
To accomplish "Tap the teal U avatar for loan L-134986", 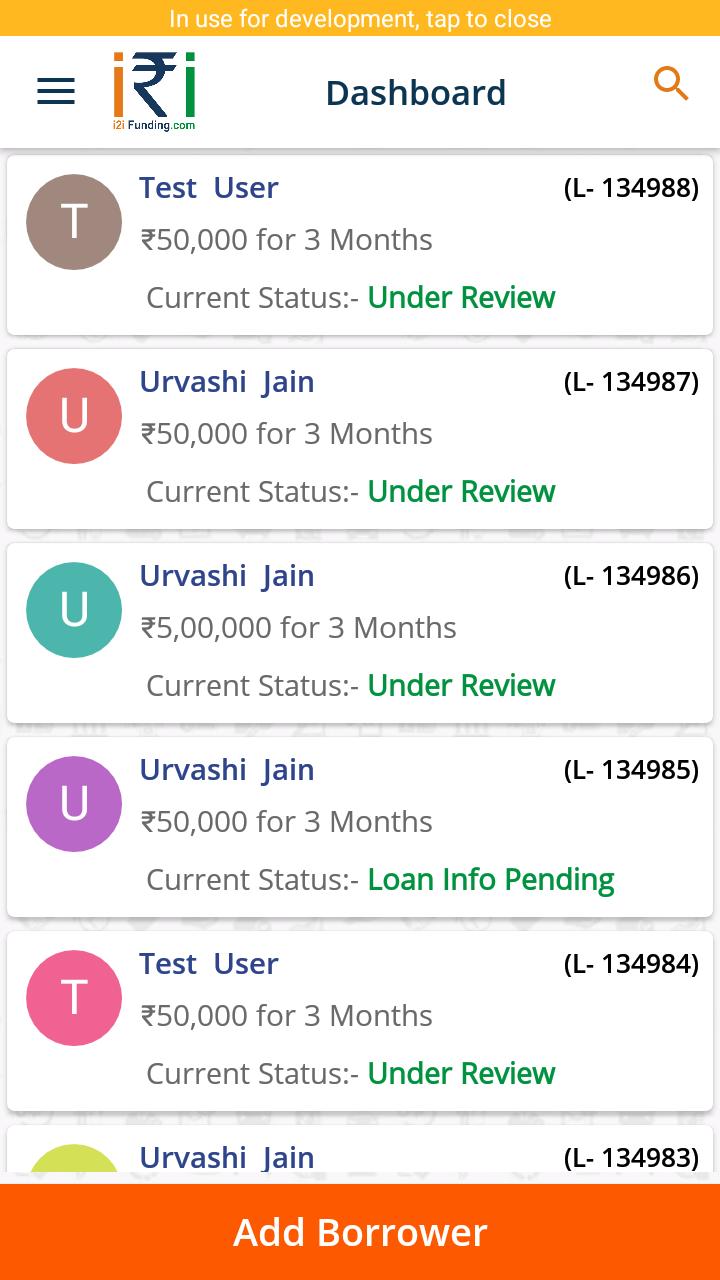I will click(x=74, y=610).
